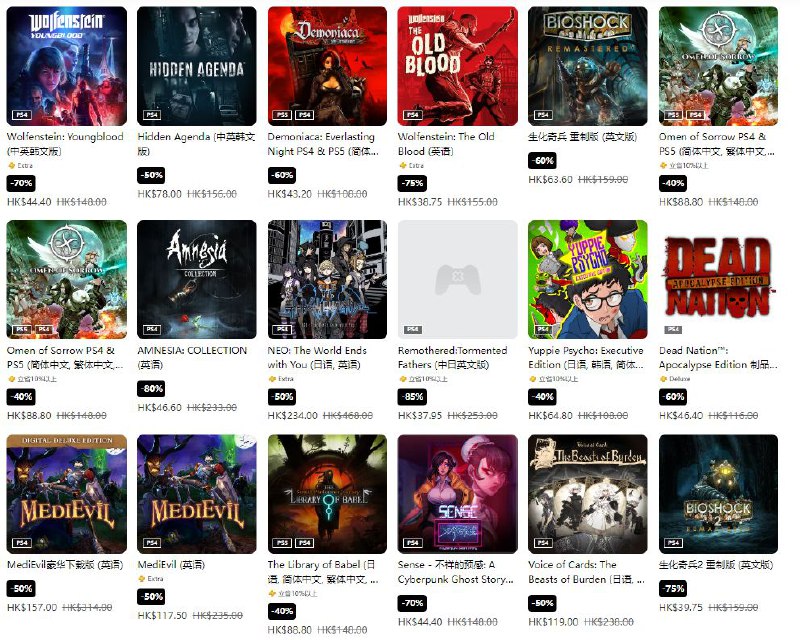This screenshot has height=640, width=800.
Task: Open the BioShock Remastered cover thumbnail
Action: click(588, 66)
